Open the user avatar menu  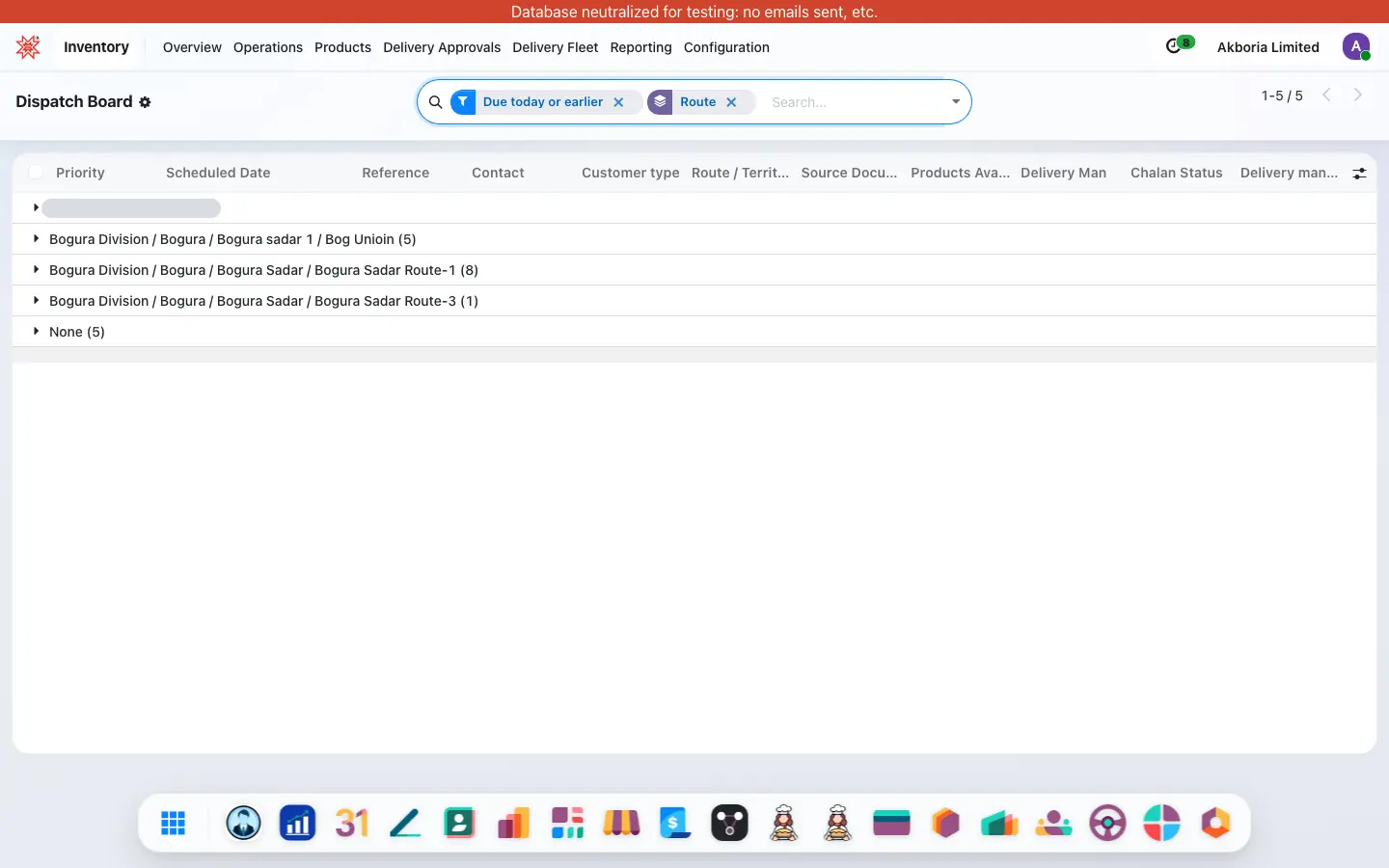pos(1356,46)
